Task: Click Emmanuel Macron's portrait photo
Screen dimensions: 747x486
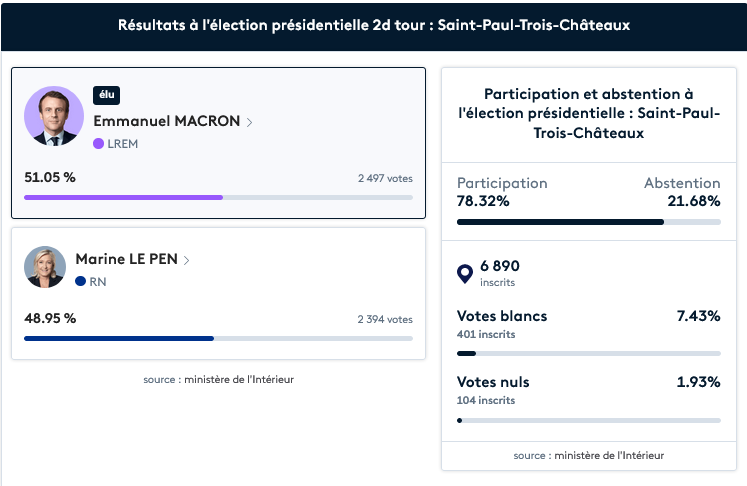Action: 54,116
